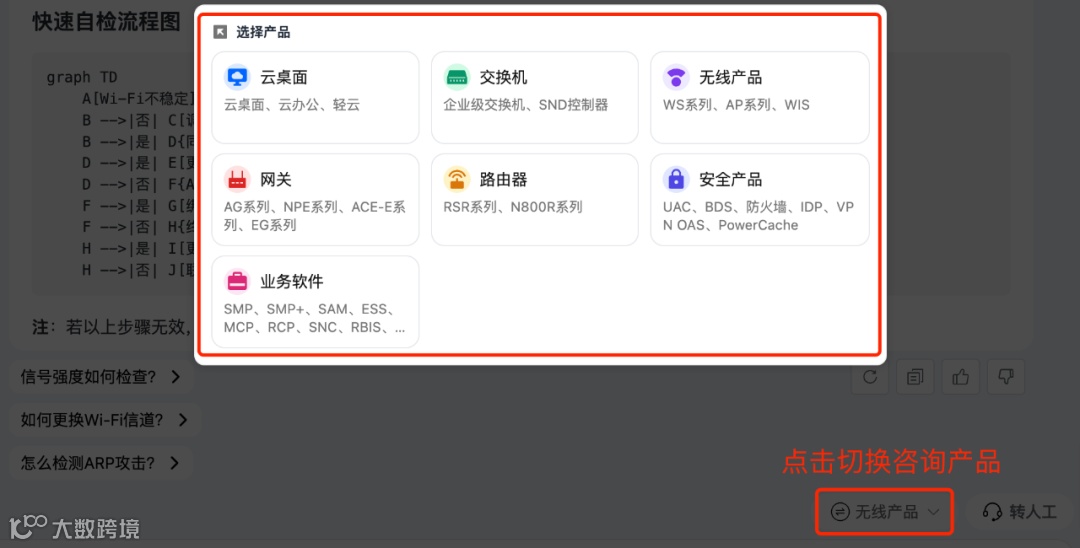Open suggestion 如何更换Wi-Fi信道?
Image resolution: width=1080 pixels, height=548 pixels.
coord(105,419)
